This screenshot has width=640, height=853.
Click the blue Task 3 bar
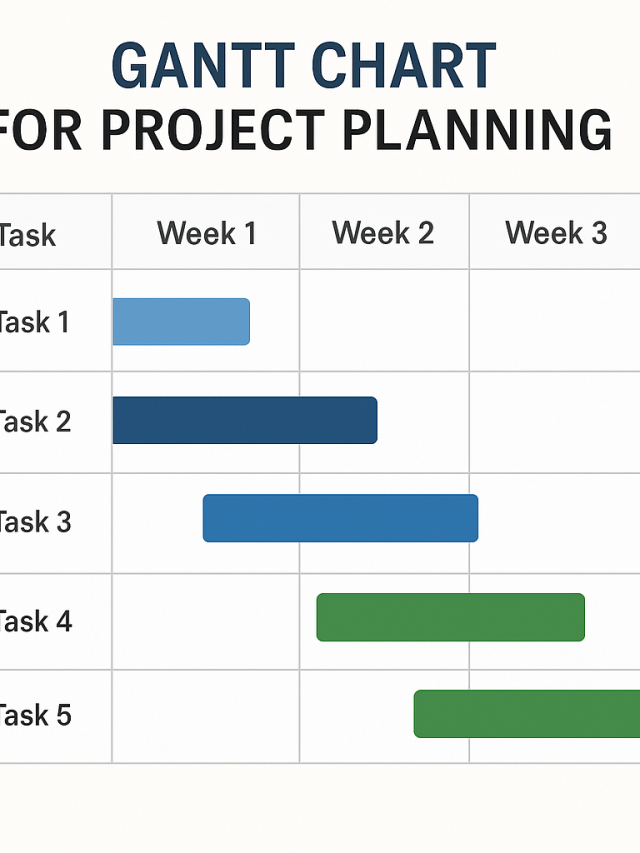[340, 518]
